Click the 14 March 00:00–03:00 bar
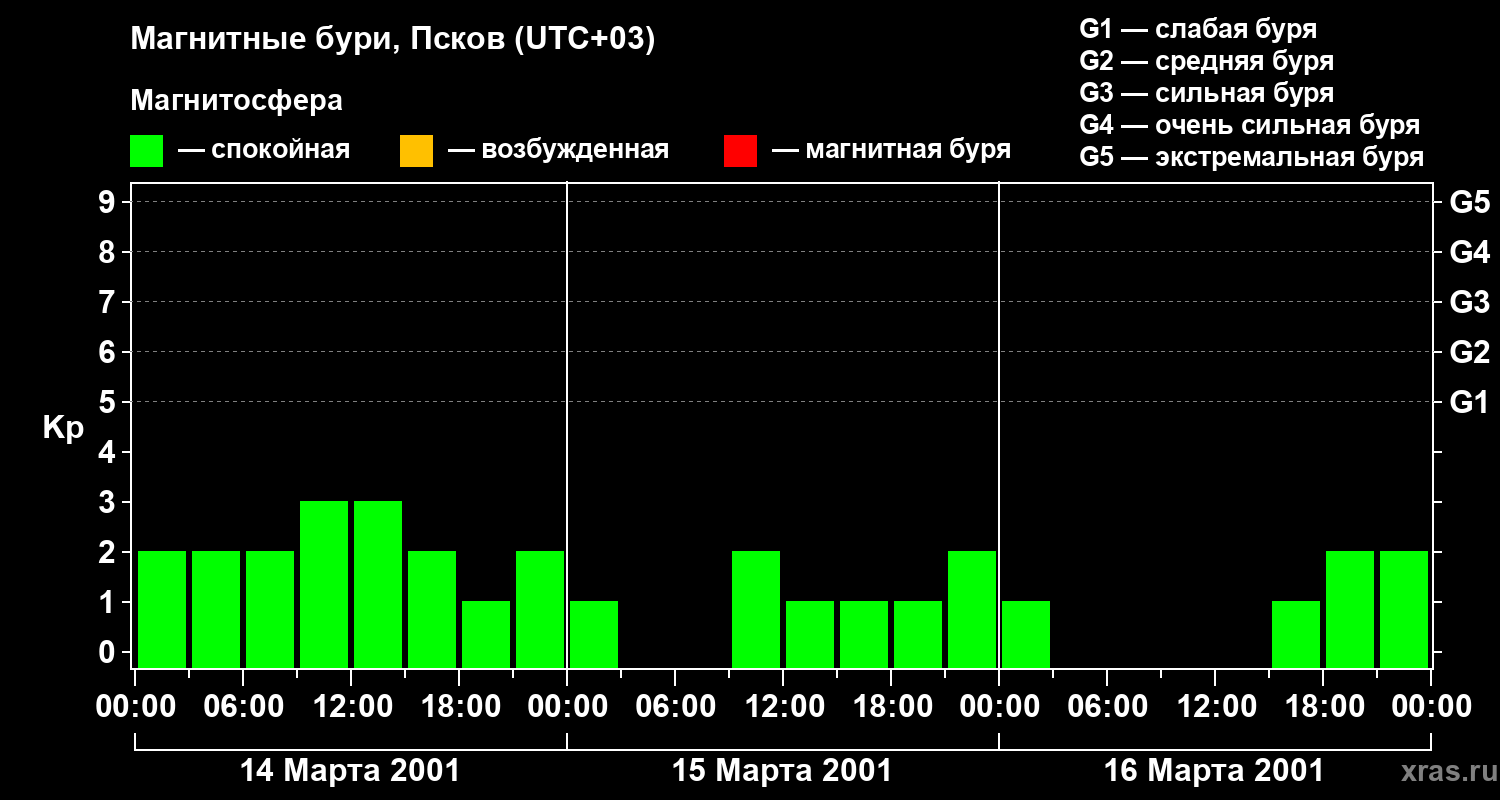This screenshot has height=800, width=1500. pos(162,609)
